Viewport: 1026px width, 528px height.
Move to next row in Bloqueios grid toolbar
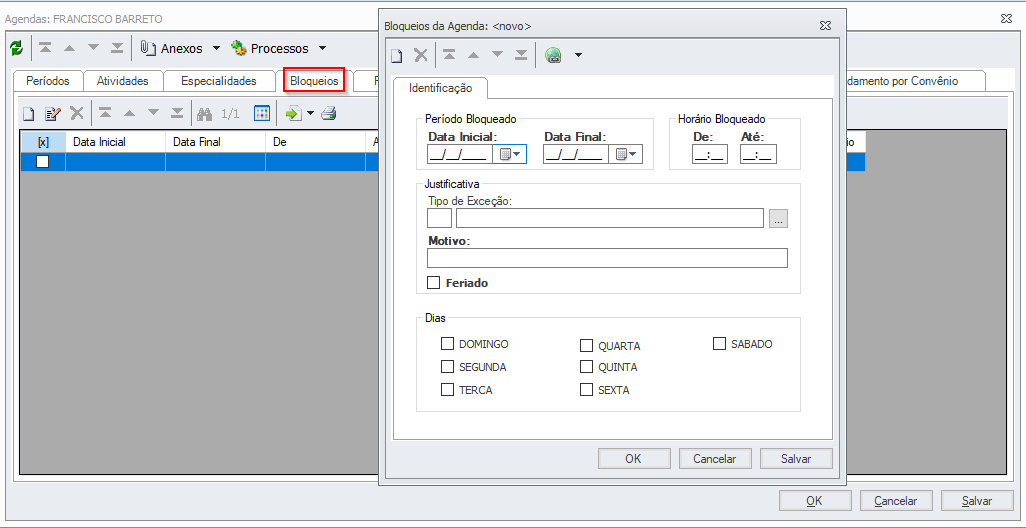click(153, 113)
